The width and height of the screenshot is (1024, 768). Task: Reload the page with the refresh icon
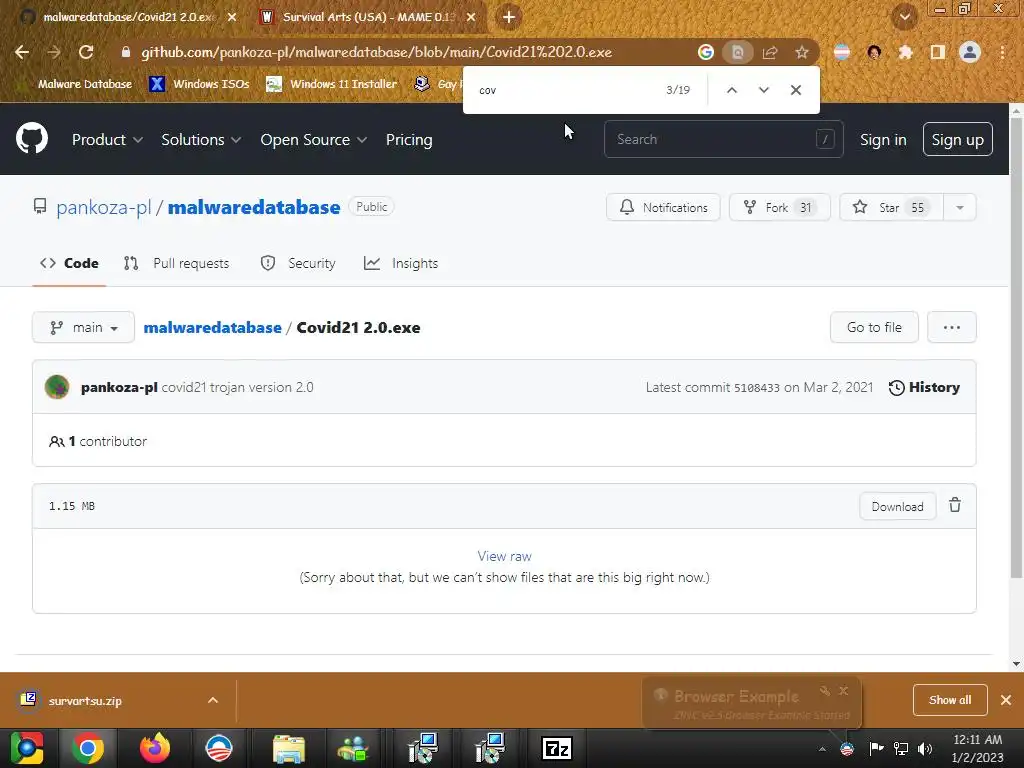86,52
